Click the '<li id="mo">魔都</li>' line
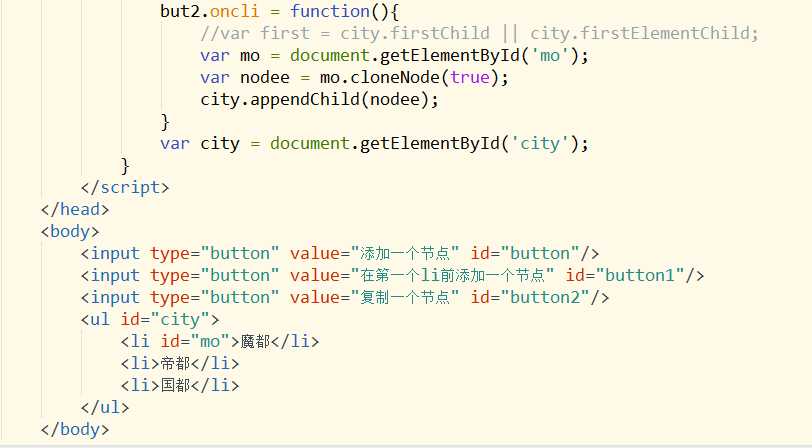 point(220,341)
